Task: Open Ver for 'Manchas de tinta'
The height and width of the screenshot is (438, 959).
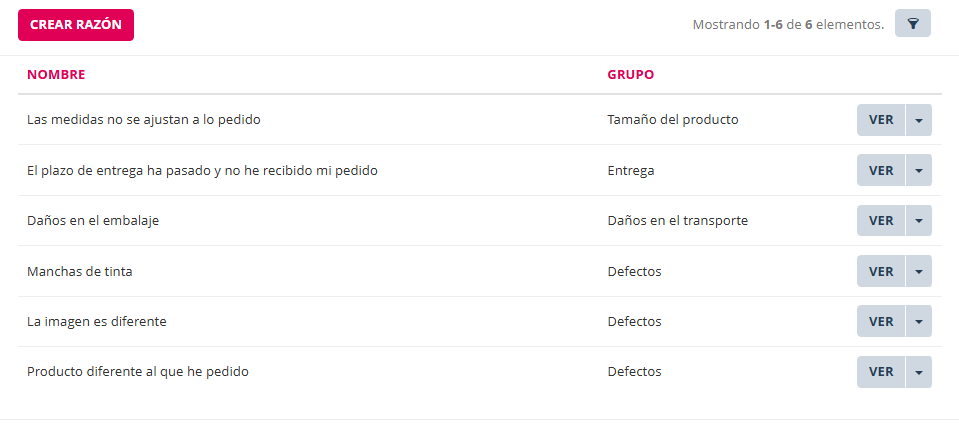Action: pos(880,271)
